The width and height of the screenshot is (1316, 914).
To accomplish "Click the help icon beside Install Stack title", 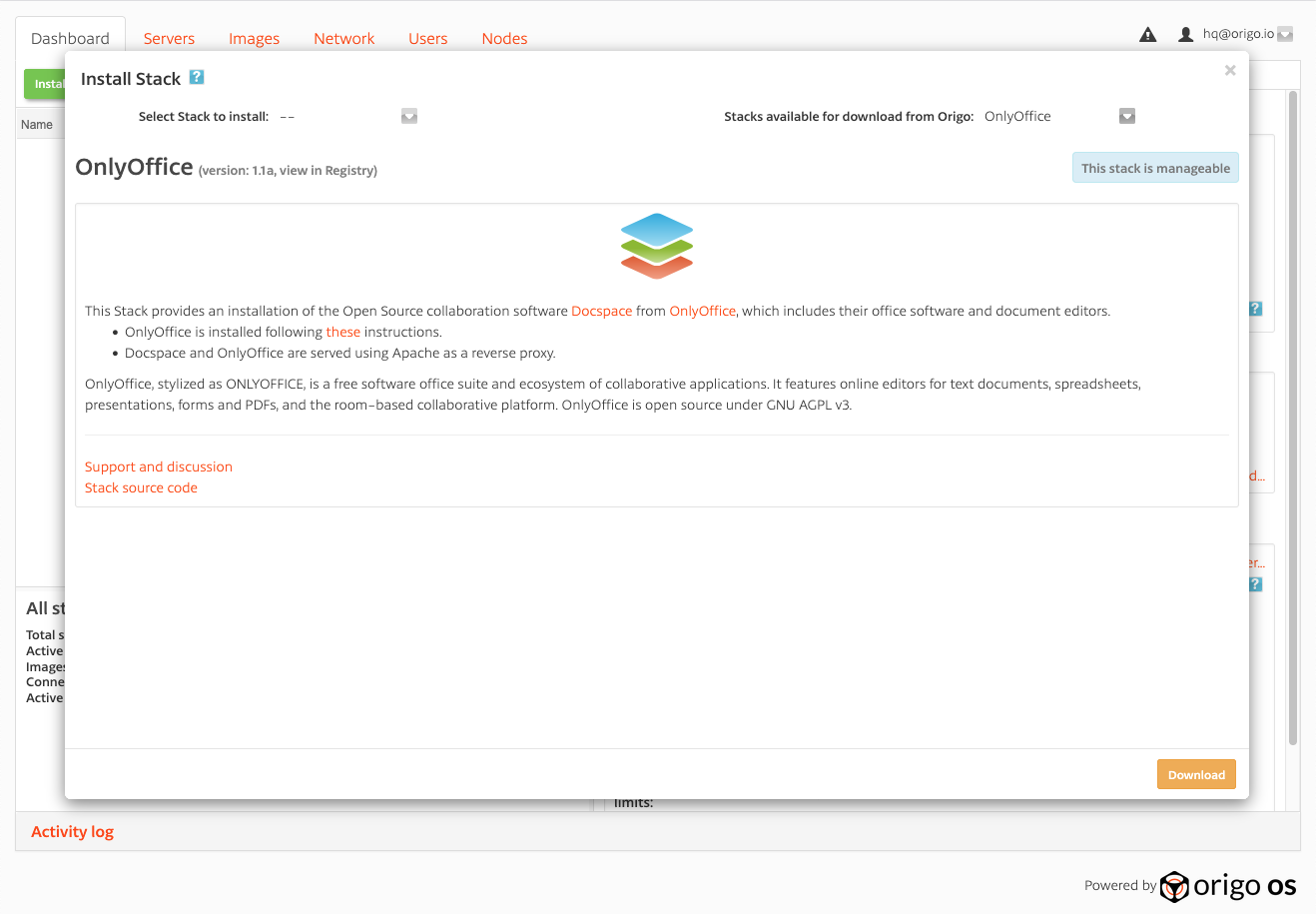I will pos(197,78).
